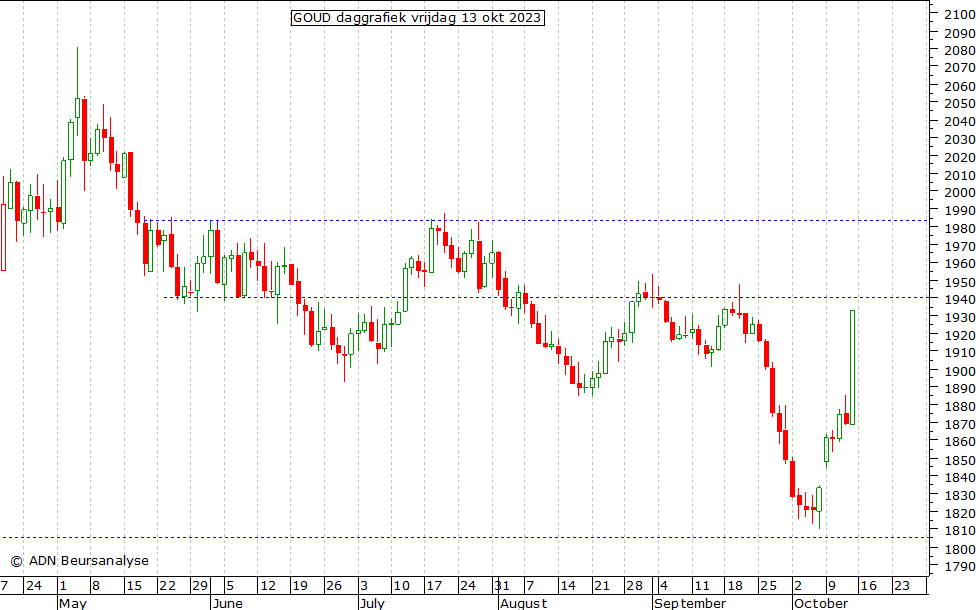The height and width of the screenshot is (610, 980).
Task: Click date label 25 on the axis
Action: pos(768,586)
